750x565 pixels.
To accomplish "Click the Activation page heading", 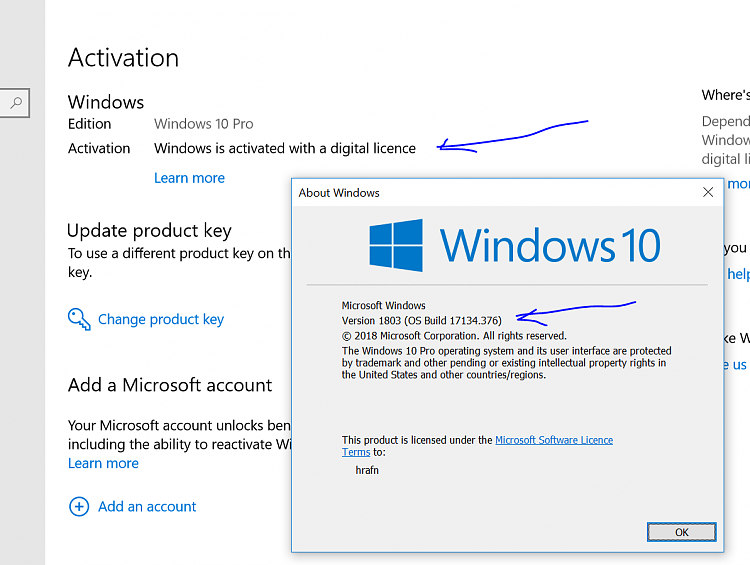I will point(123,58).
